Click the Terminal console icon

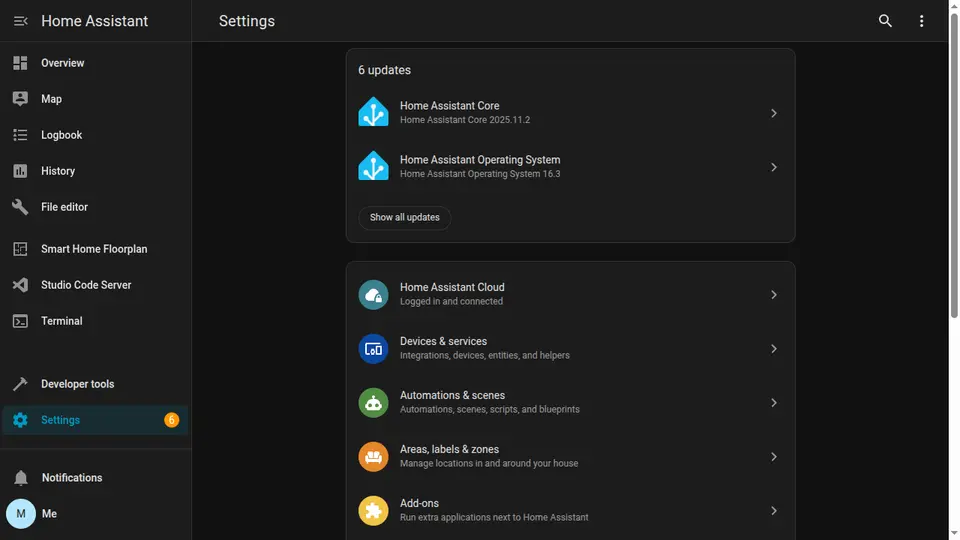tap(20, 321)
